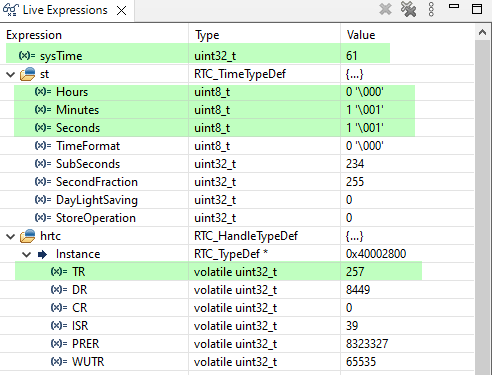492x375 pixels.
Task: Click the hrtc struct folder icon
Action: (x=28, y=236)
